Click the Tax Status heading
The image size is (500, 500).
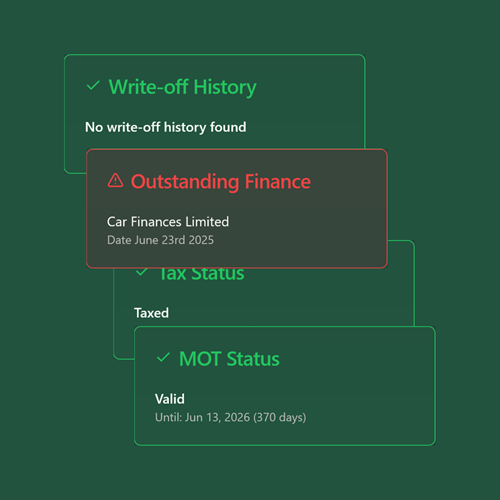pyautogui.click(x=202, y=275)
